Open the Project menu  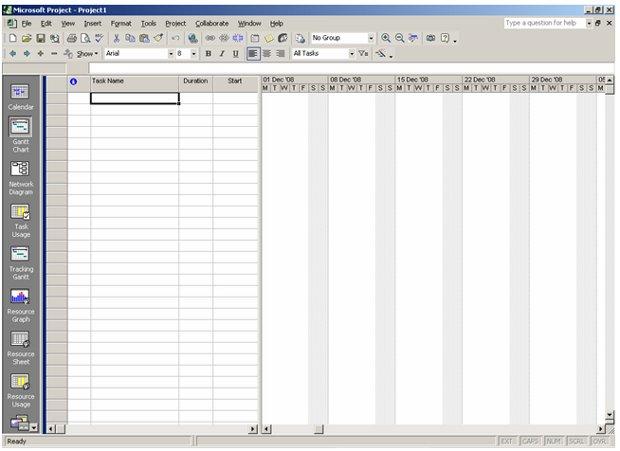(x=176, y=24)
